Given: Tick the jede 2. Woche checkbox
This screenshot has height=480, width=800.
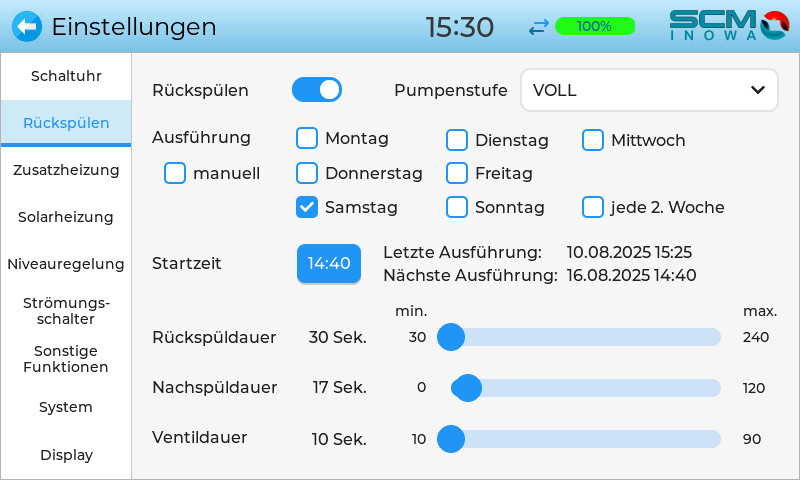Looking at the screenshot, I should [x=594, y=207].
